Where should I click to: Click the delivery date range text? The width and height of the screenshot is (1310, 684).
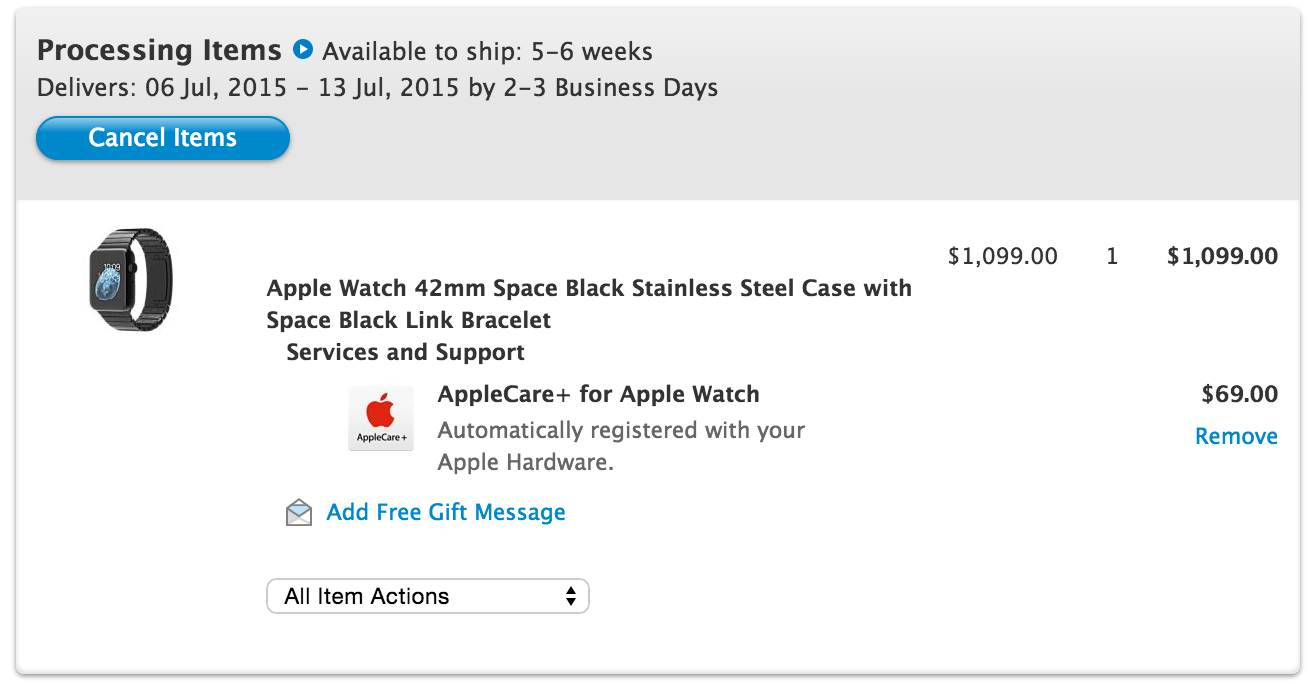[377, 88]
